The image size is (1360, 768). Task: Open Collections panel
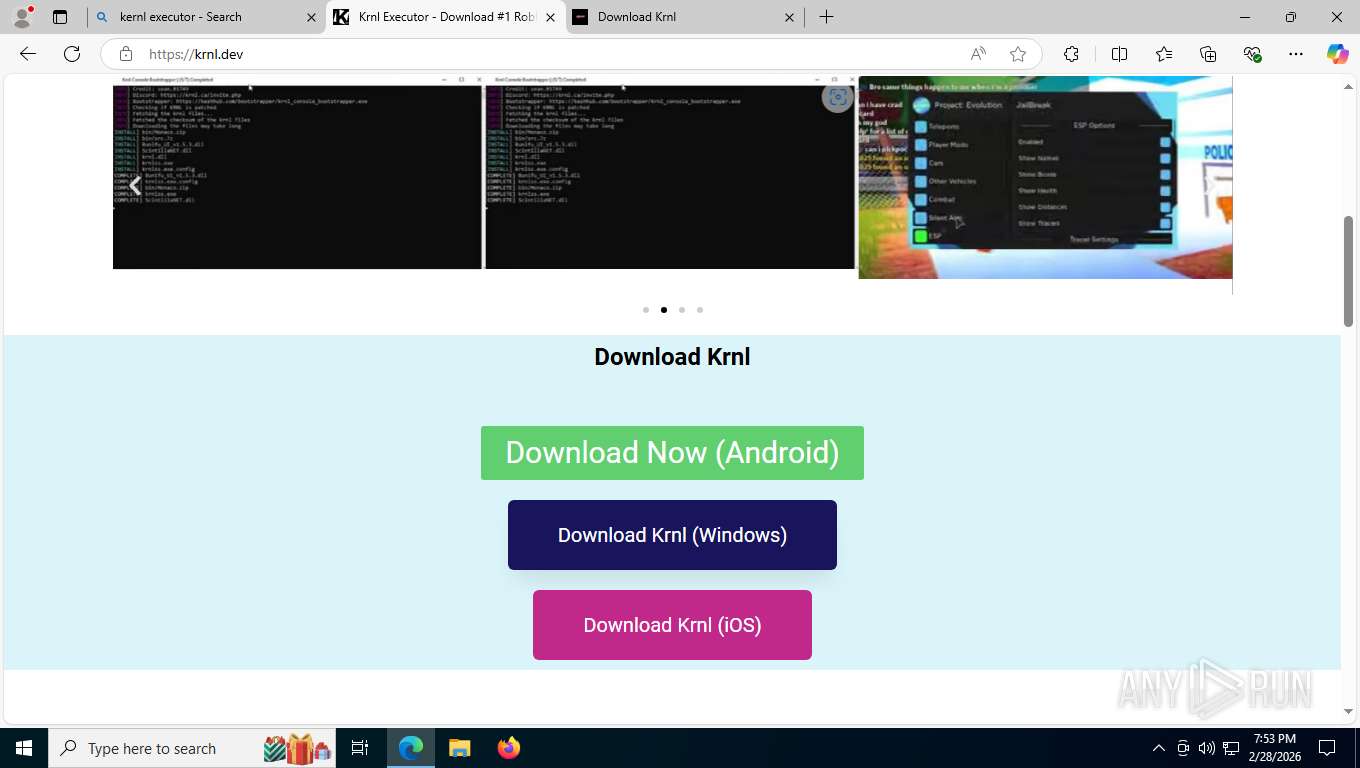point(1208,54)
